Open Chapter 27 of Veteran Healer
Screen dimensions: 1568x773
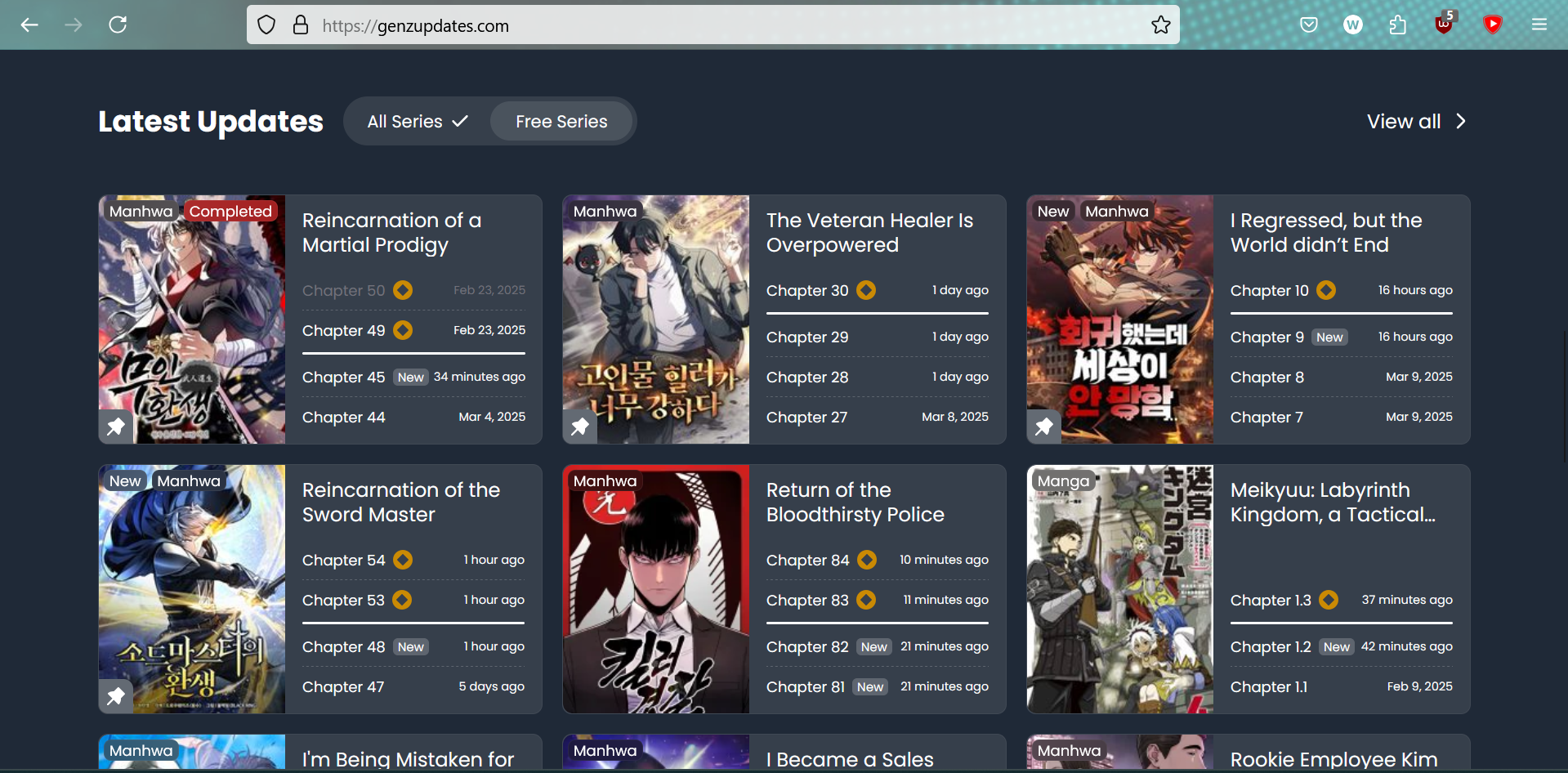point(806,418)
